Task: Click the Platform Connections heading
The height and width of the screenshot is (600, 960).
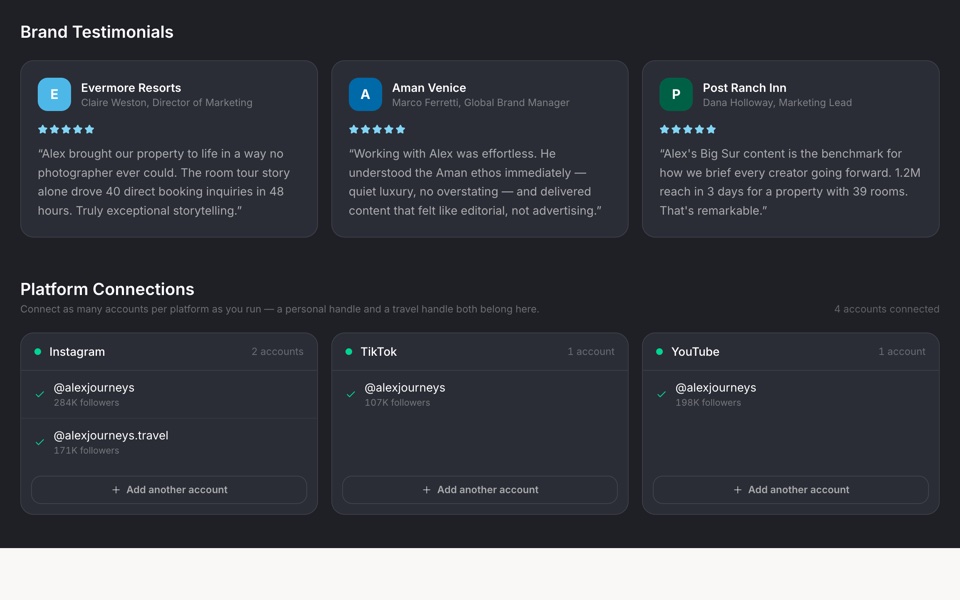Action: point(107,289)
